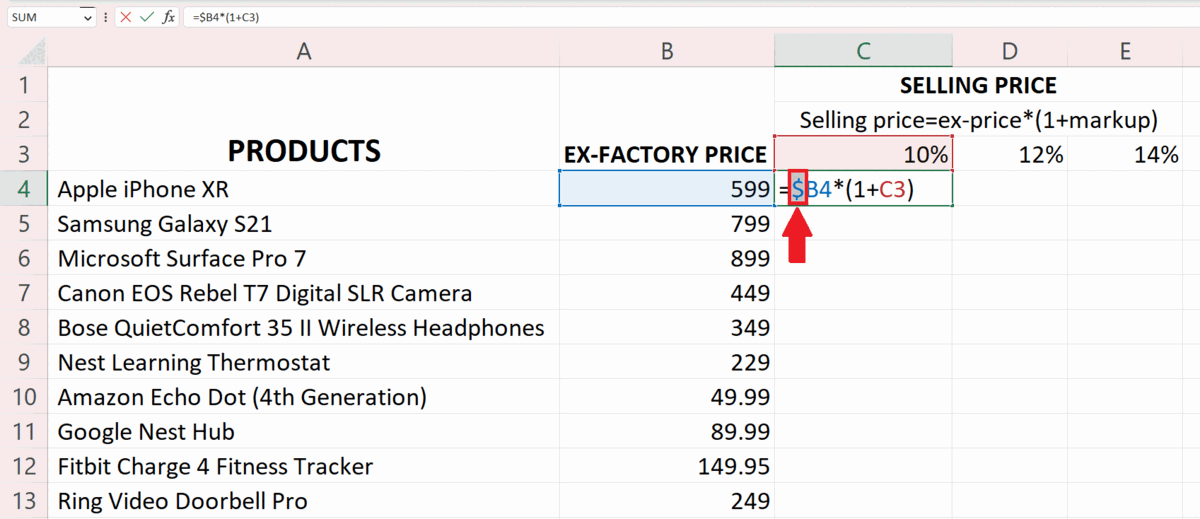Expand the Name Box dropdown arrow
This screenshot has width=1200, height=519.
click(x=88, y=17)
